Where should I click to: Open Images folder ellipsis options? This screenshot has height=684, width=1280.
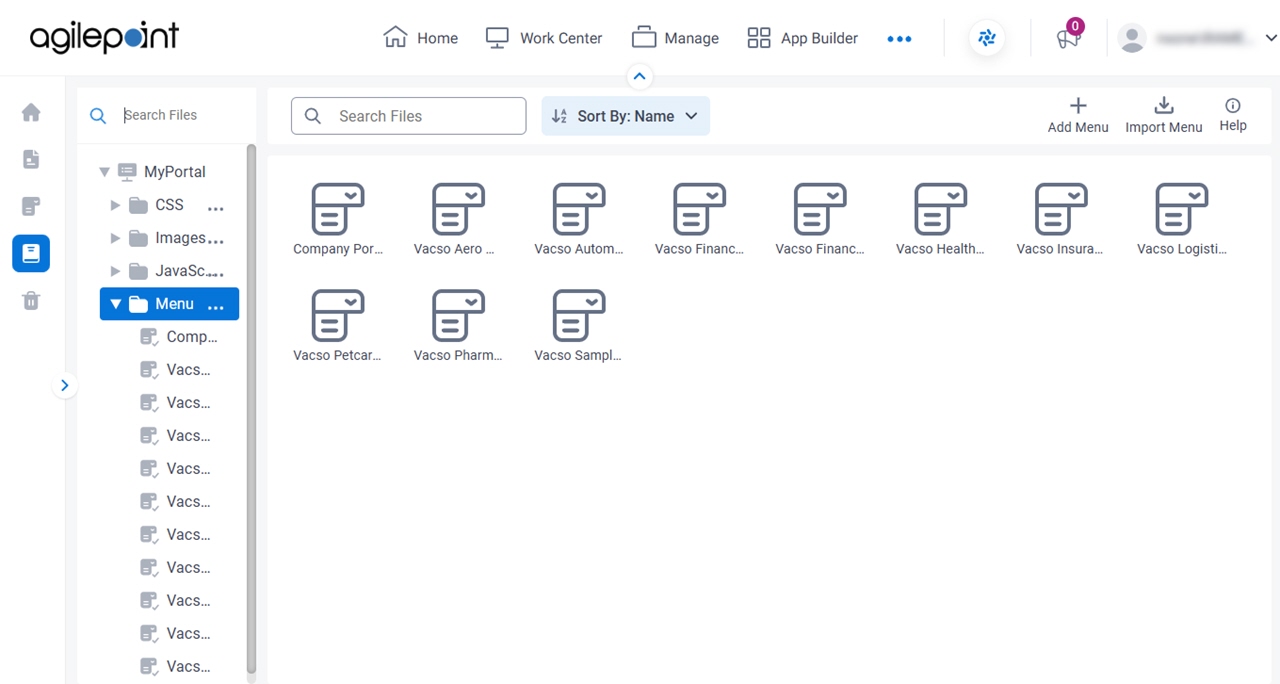pos(215,241)
